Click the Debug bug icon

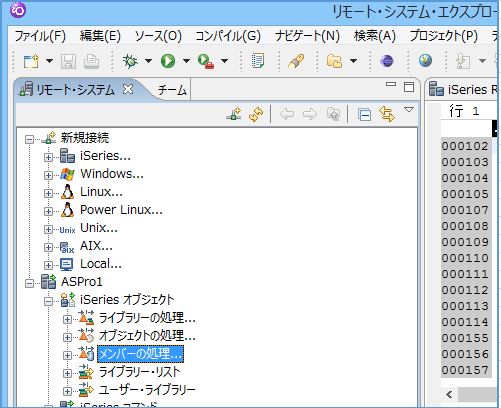click(130, 61)
